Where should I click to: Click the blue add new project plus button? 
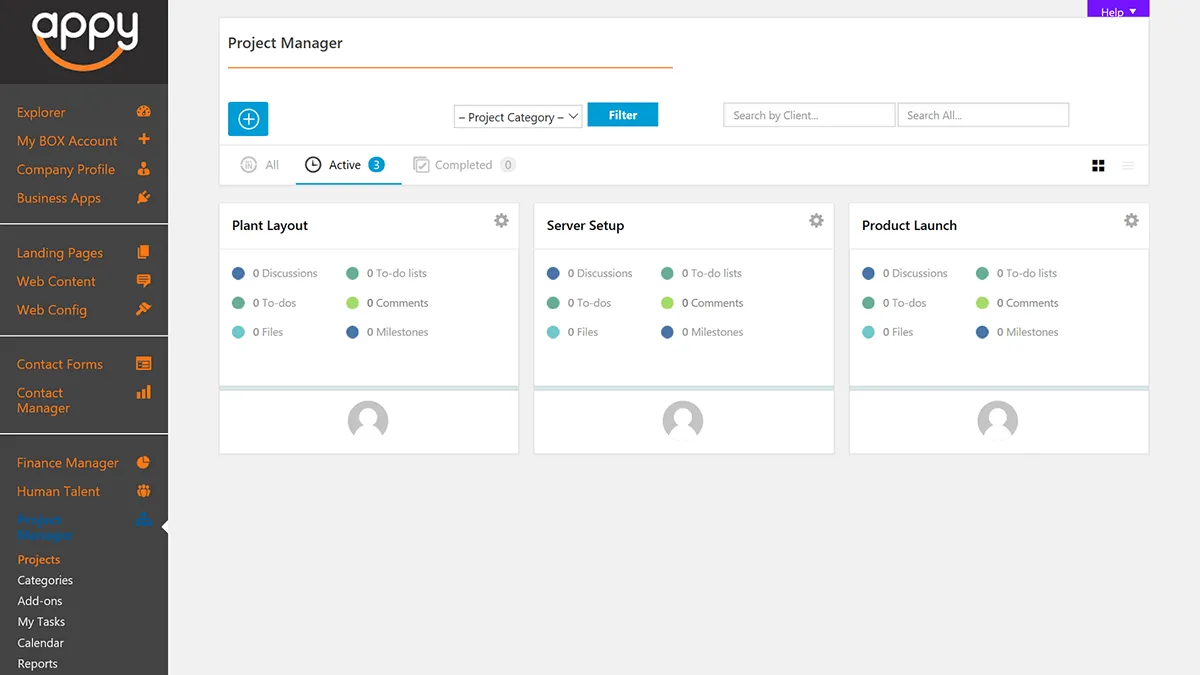(248, 119)
